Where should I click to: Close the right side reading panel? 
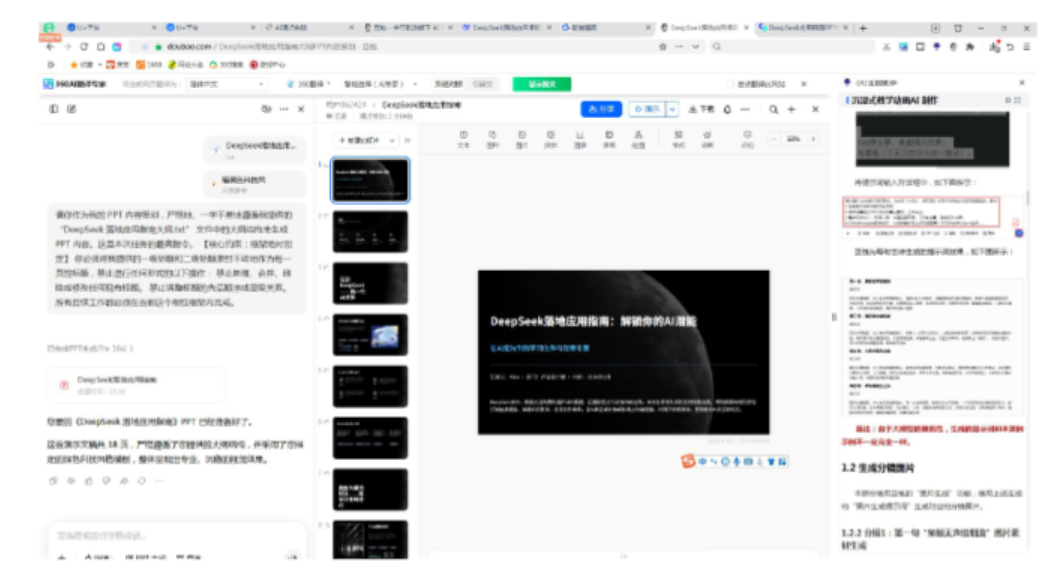click(1022, 83)
